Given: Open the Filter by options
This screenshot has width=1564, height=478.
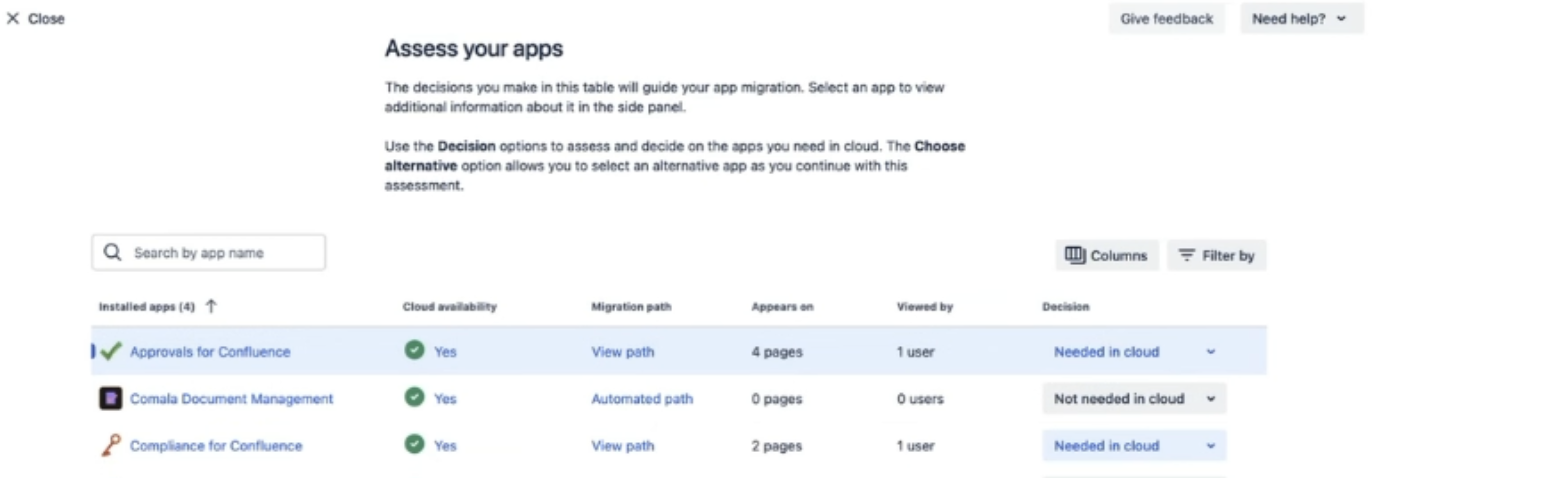Looking at the screenshot, I should 1216,255.
